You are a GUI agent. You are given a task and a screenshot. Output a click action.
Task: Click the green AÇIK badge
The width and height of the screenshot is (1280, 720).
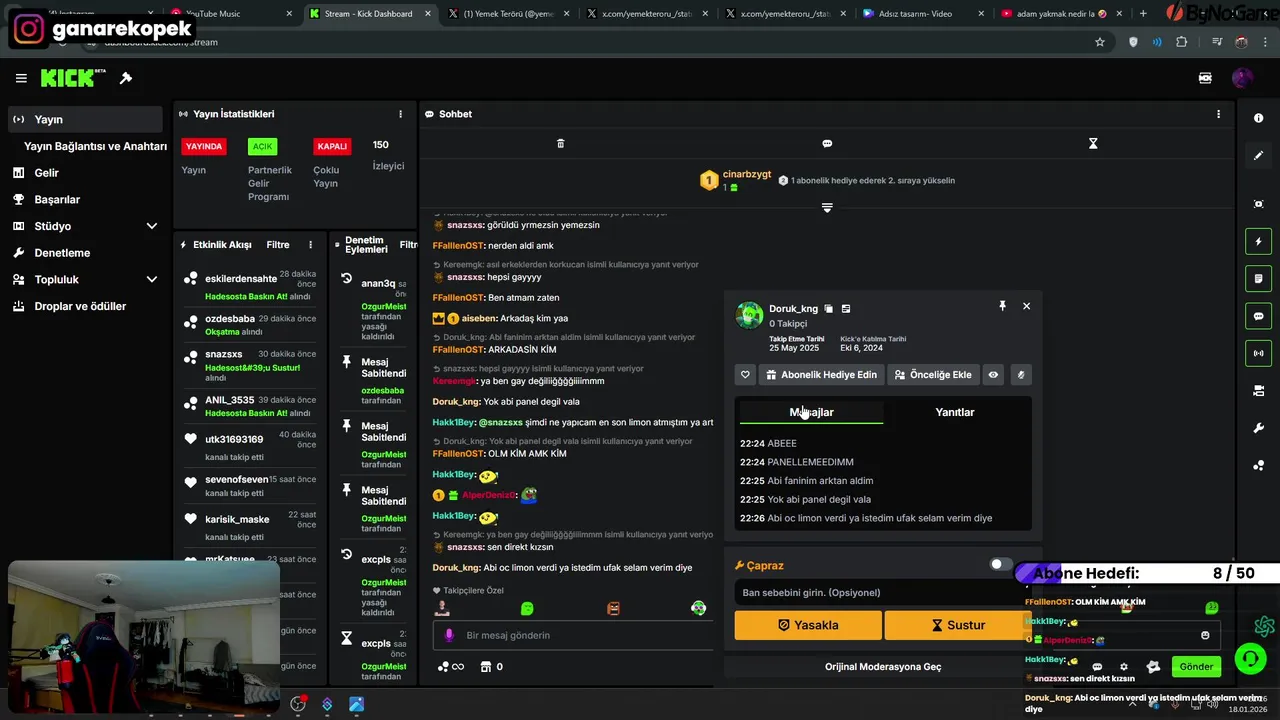262,146
